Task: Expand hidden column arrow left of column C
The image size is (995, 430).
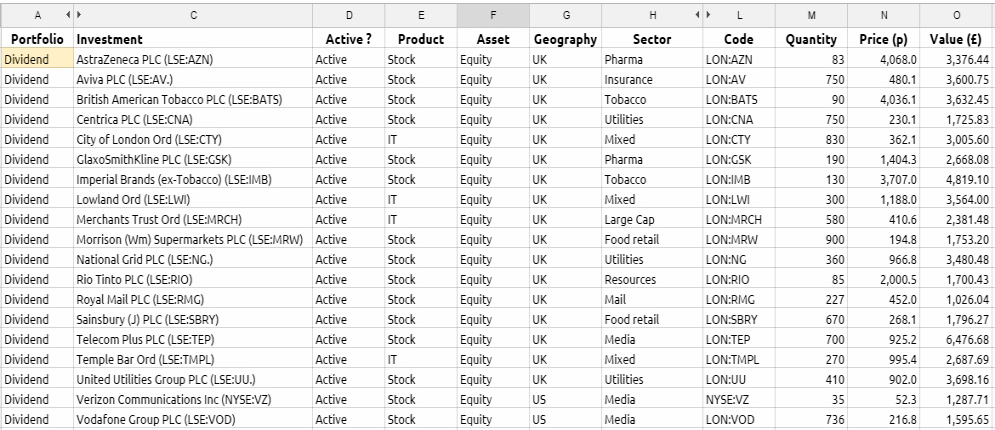Action: [x=79, y=15]
